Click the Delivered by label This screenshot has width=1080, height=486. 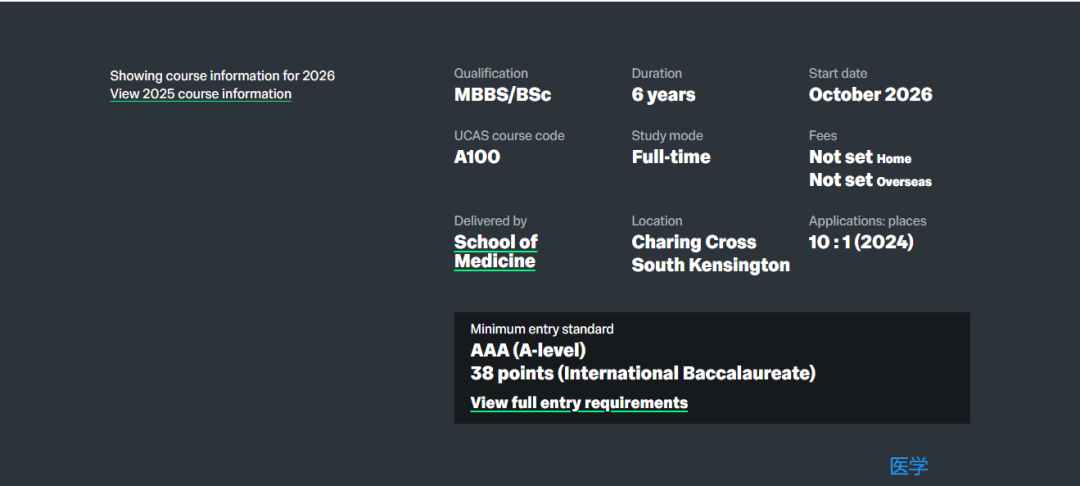click(x=490, y=221)
